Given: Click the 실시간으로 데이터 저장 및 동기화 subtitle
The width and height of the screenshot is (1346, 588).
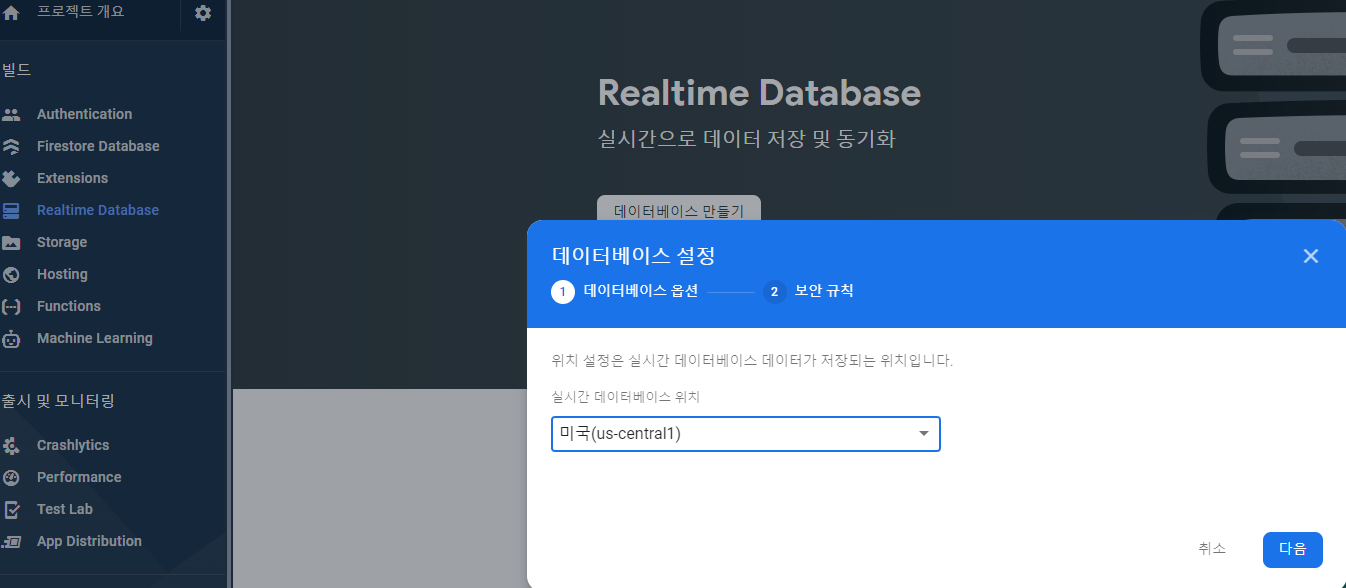Looking at the screenshot, I should pos(746,139).
